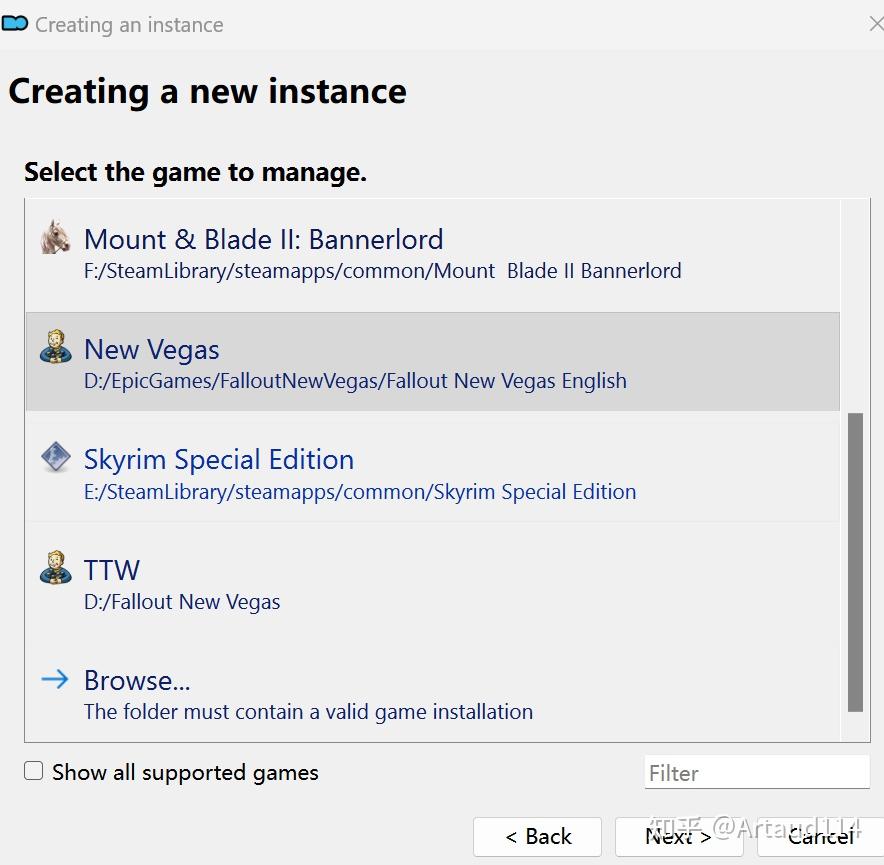Click the E:/SteamLibrary Skyrim path text
The height and width of the screenshot is (865, 884).
(360, 492)
